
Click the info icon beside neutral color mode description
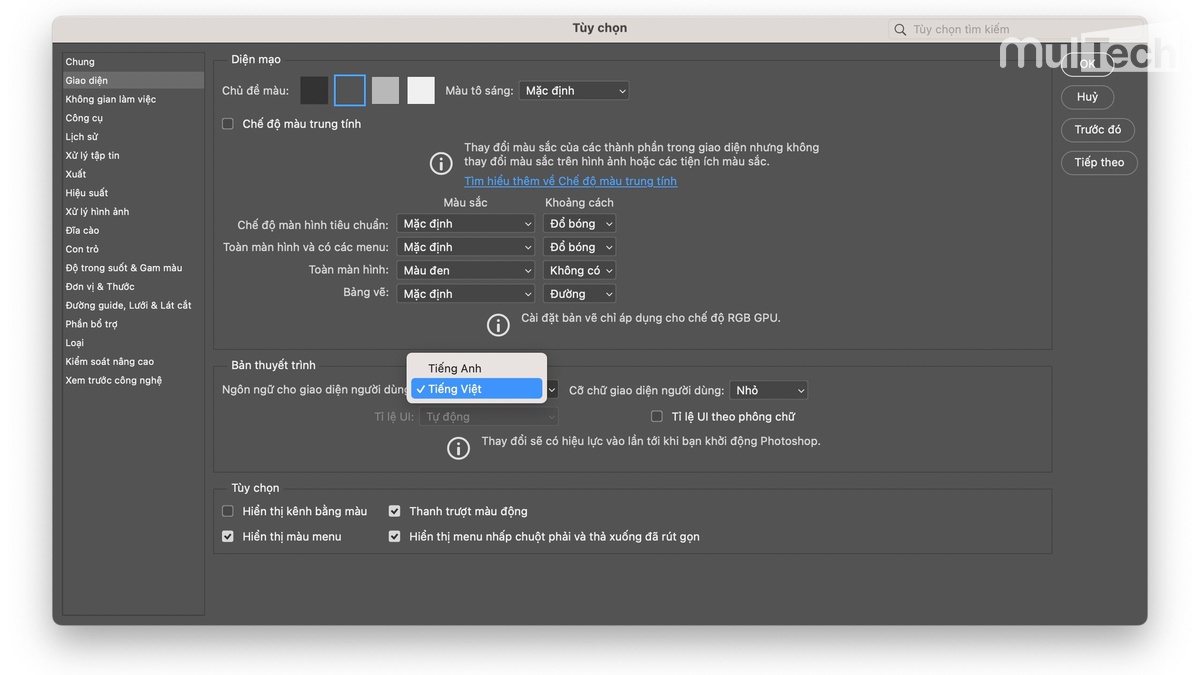point(441,163)
